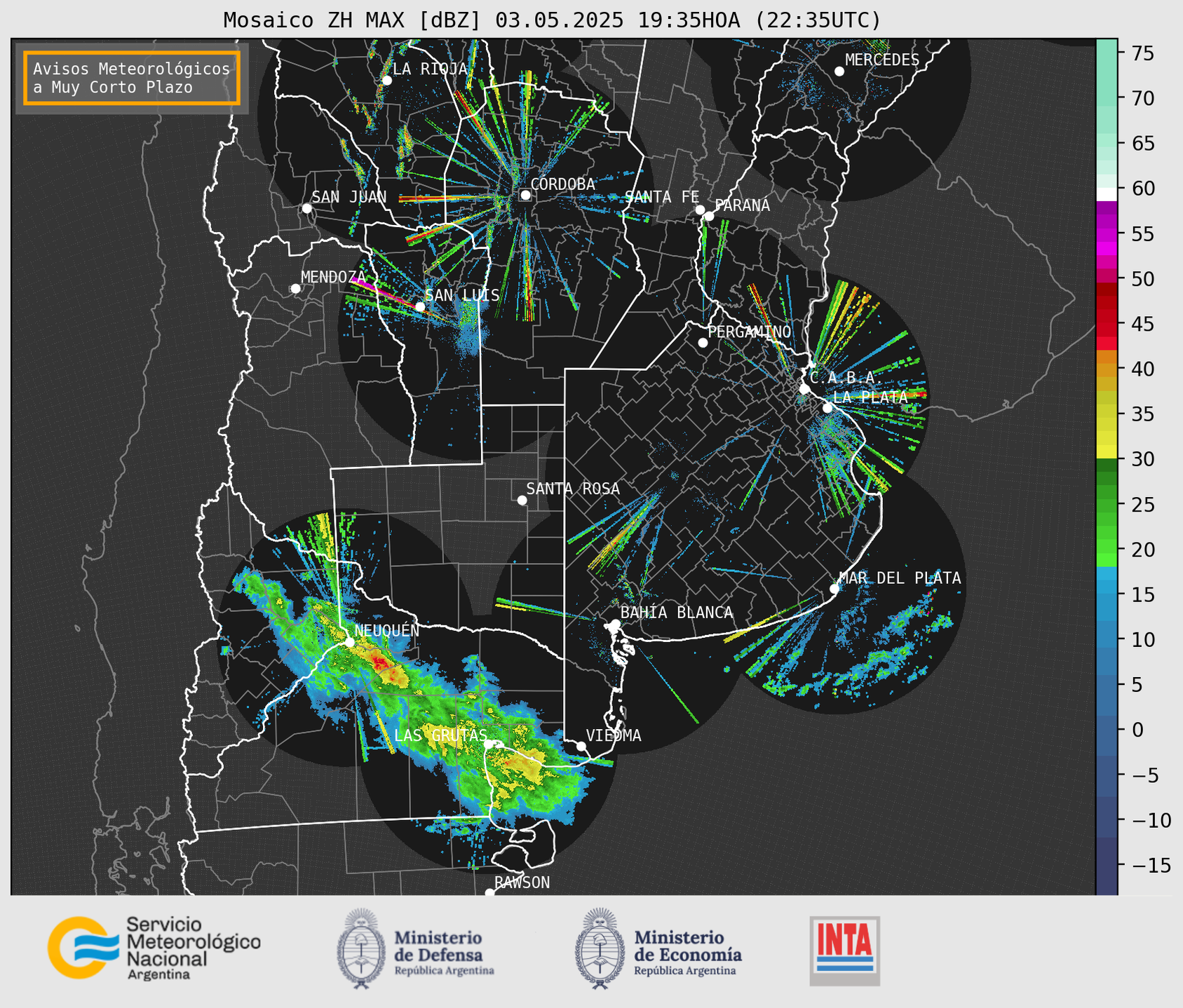1183x1008 pixels.
Task: Click the Ministerio de Defensa logo
Action: click(416, 948)
